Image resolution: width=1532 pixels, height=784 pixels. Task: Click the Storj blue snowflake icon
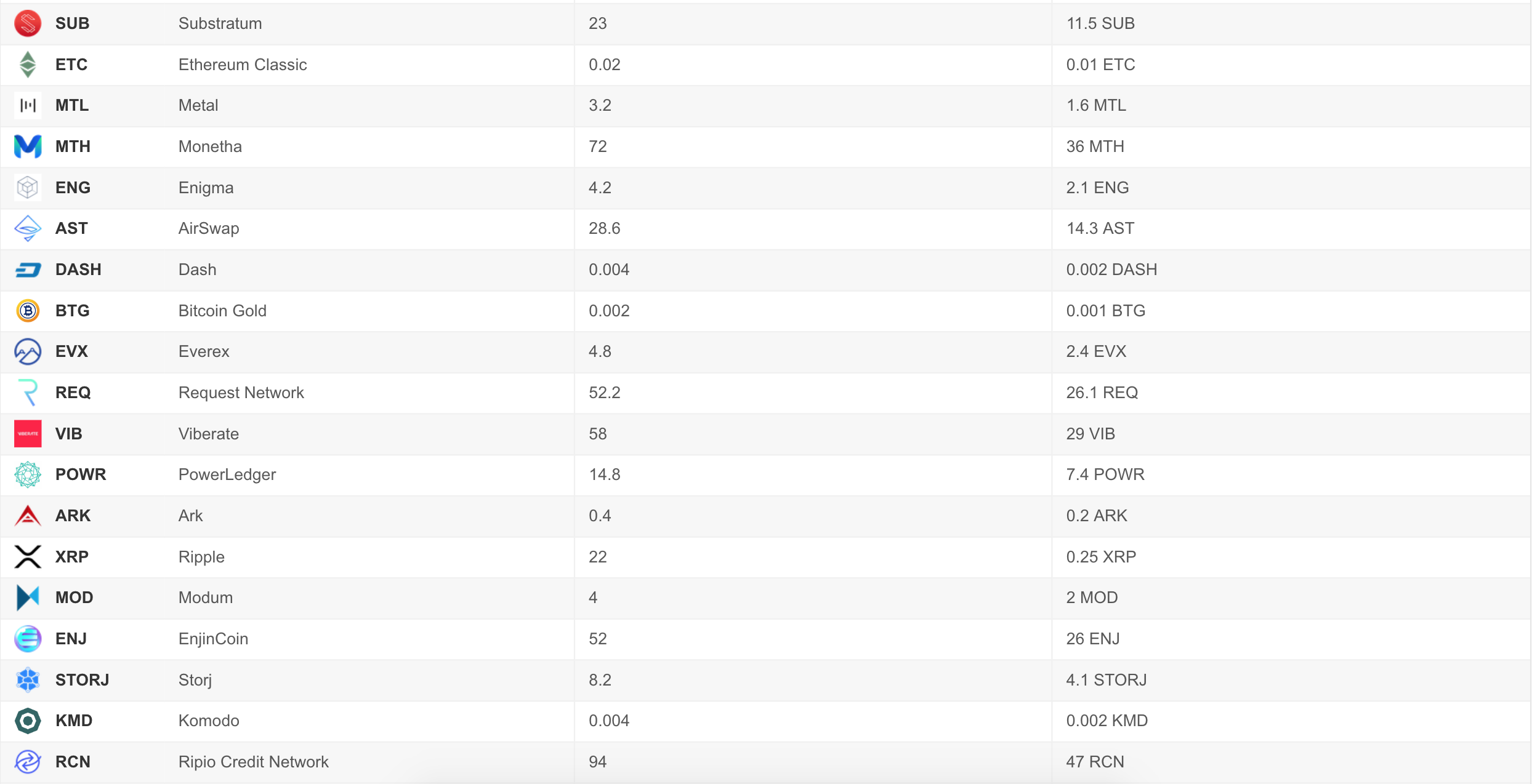(28, 680)
